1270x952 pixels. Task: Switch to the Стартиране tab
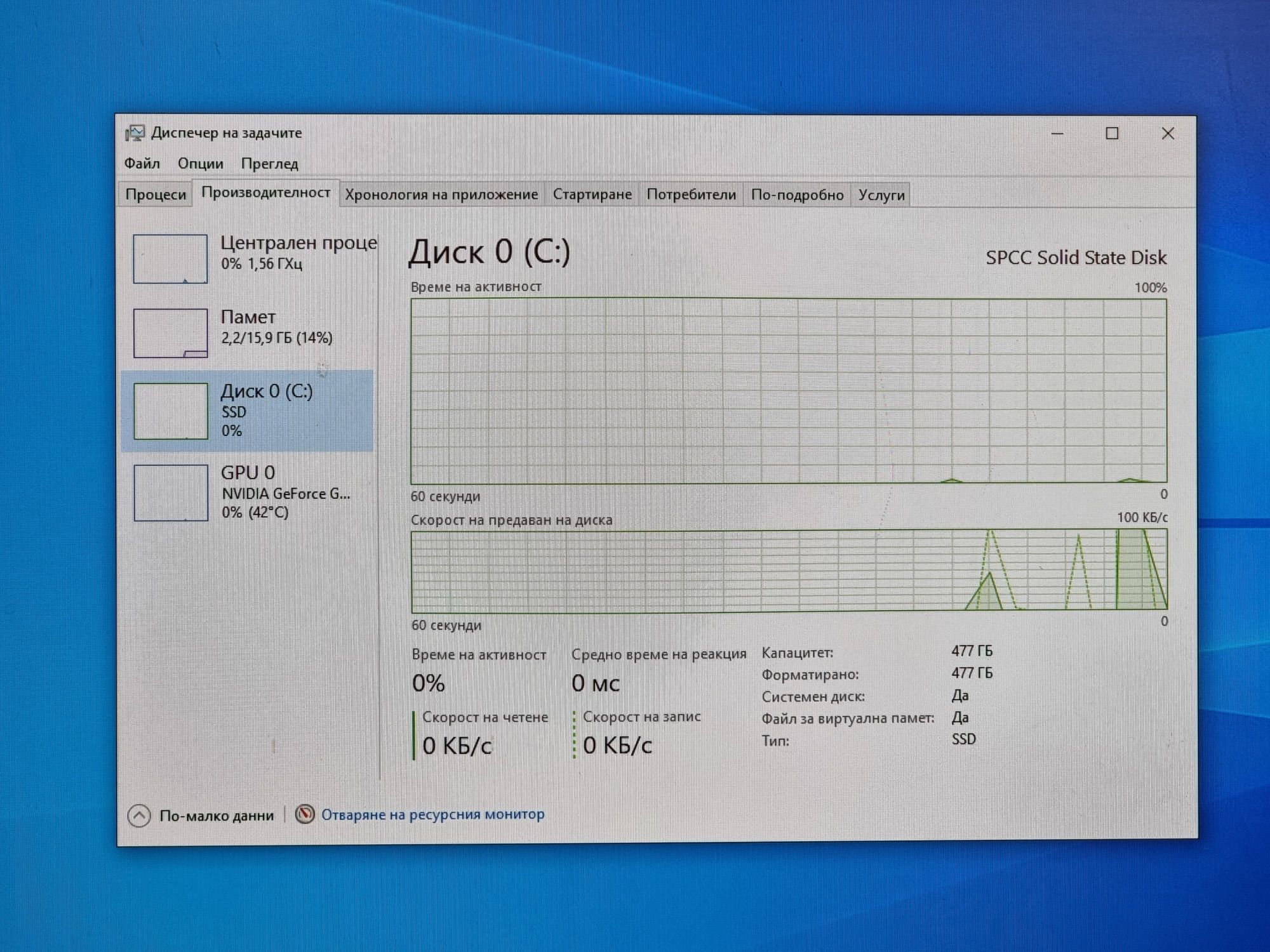point(592,194)
